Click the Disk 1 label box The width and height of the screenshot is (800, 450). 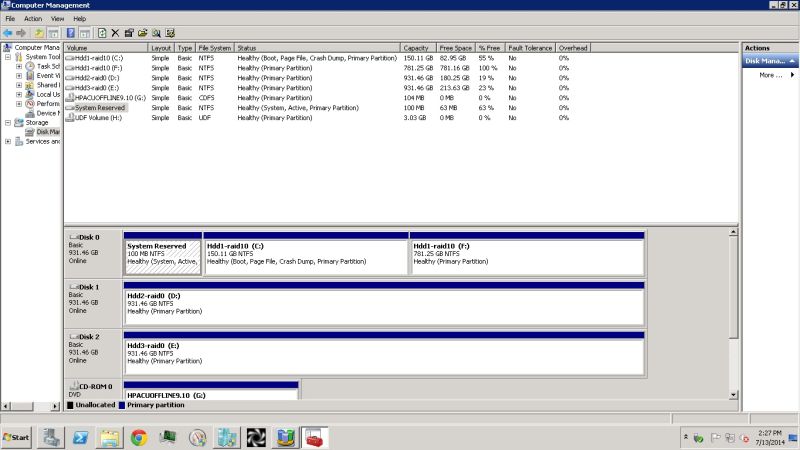pos(93,304)
